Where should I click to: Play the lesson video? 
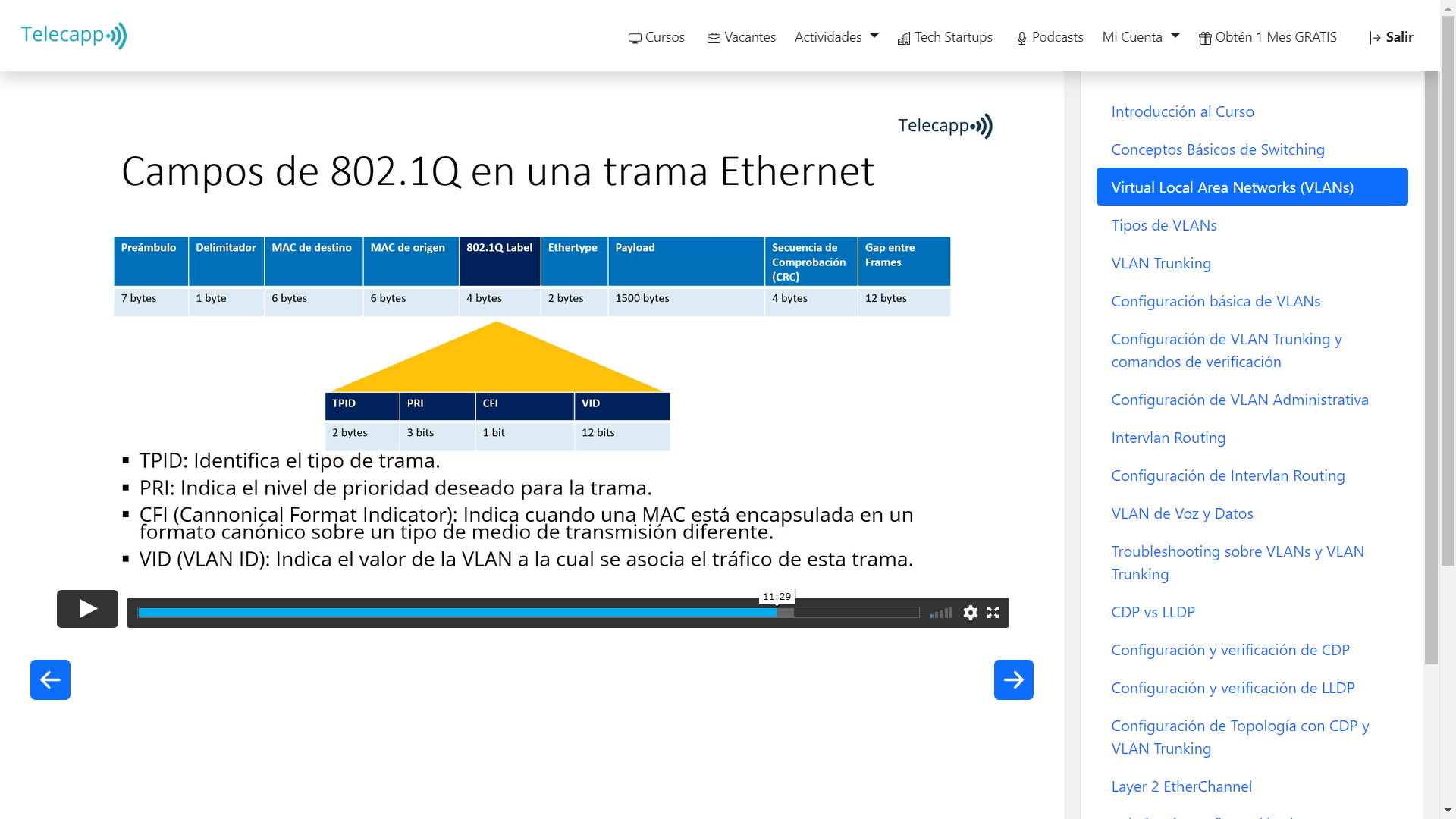[x=87, y=609]
